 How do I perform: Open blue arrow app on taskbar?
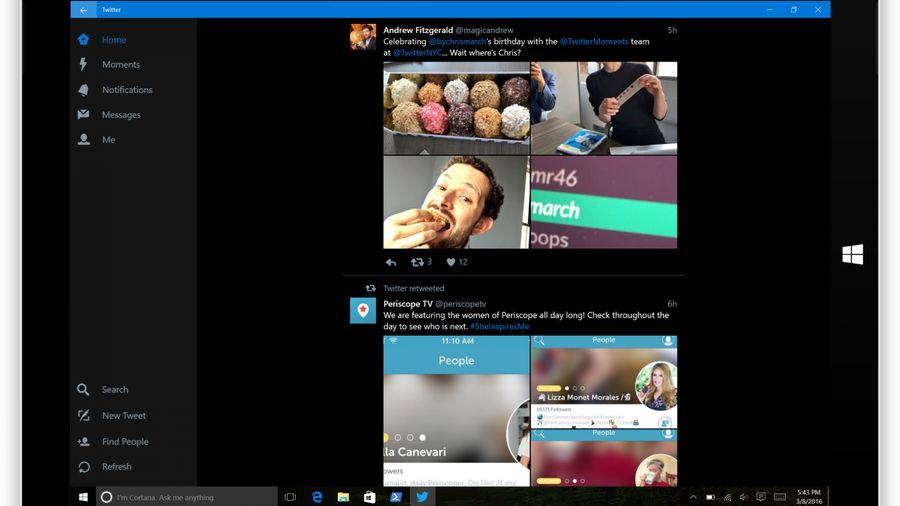(x=396, y=497)
